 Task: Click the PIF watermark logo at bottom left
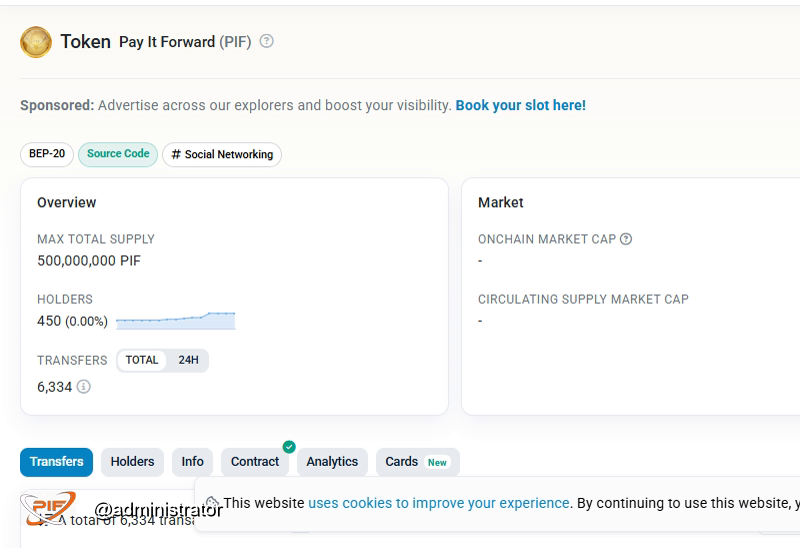pos(48,508)
